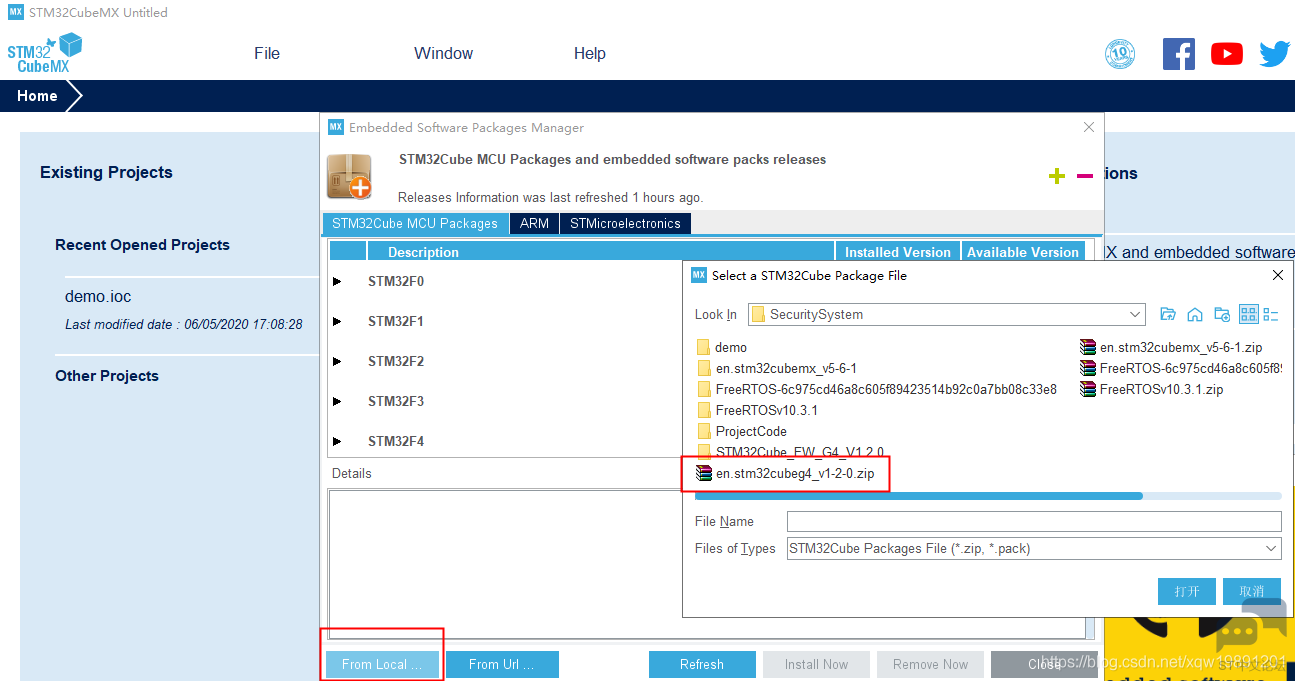Select the STM32Cube_FW_G4_V1.2.0 folder
This screenshot has height=681, width=1295.
790,452
